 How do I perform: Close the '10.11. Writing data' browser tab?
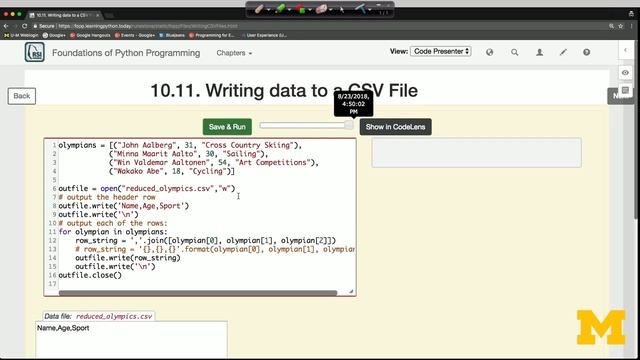pos(98,15)
